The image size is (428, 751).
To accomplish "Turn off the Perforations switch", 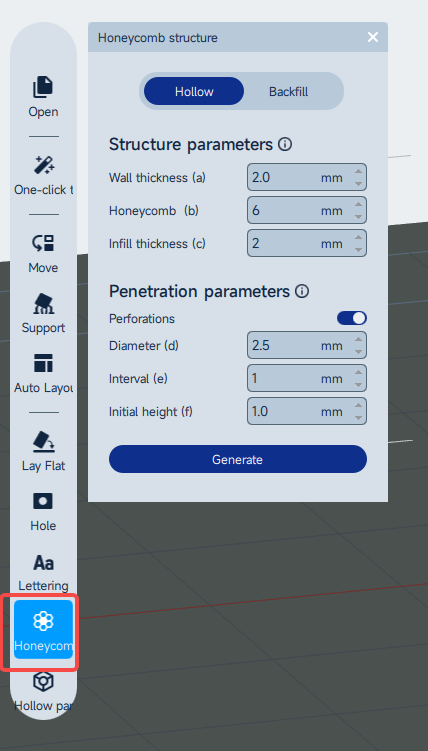I will click(352, 318).
